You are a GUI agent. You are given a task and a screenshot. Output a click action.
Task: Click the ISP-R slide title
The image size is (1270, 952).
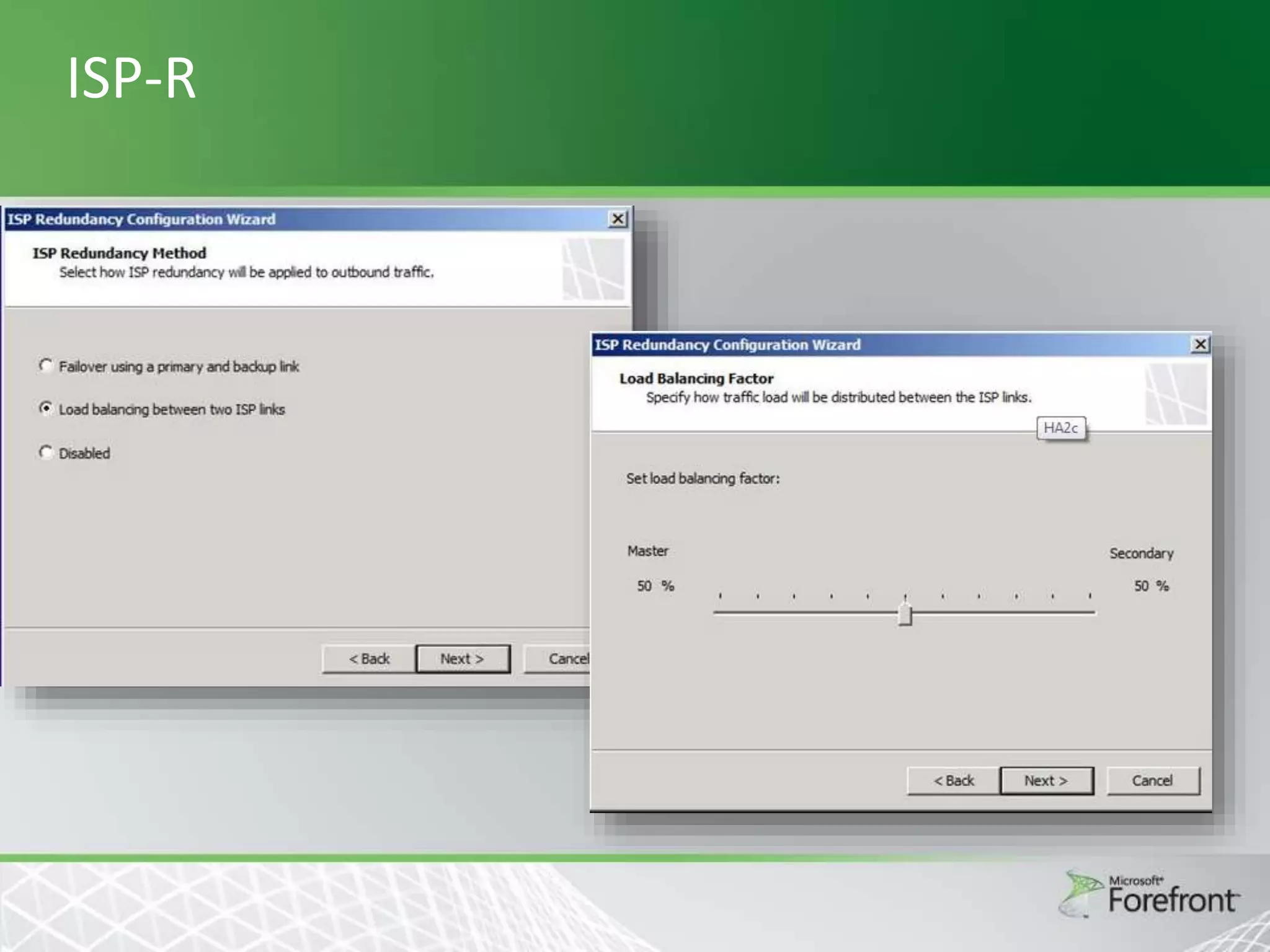click(131, 79)
